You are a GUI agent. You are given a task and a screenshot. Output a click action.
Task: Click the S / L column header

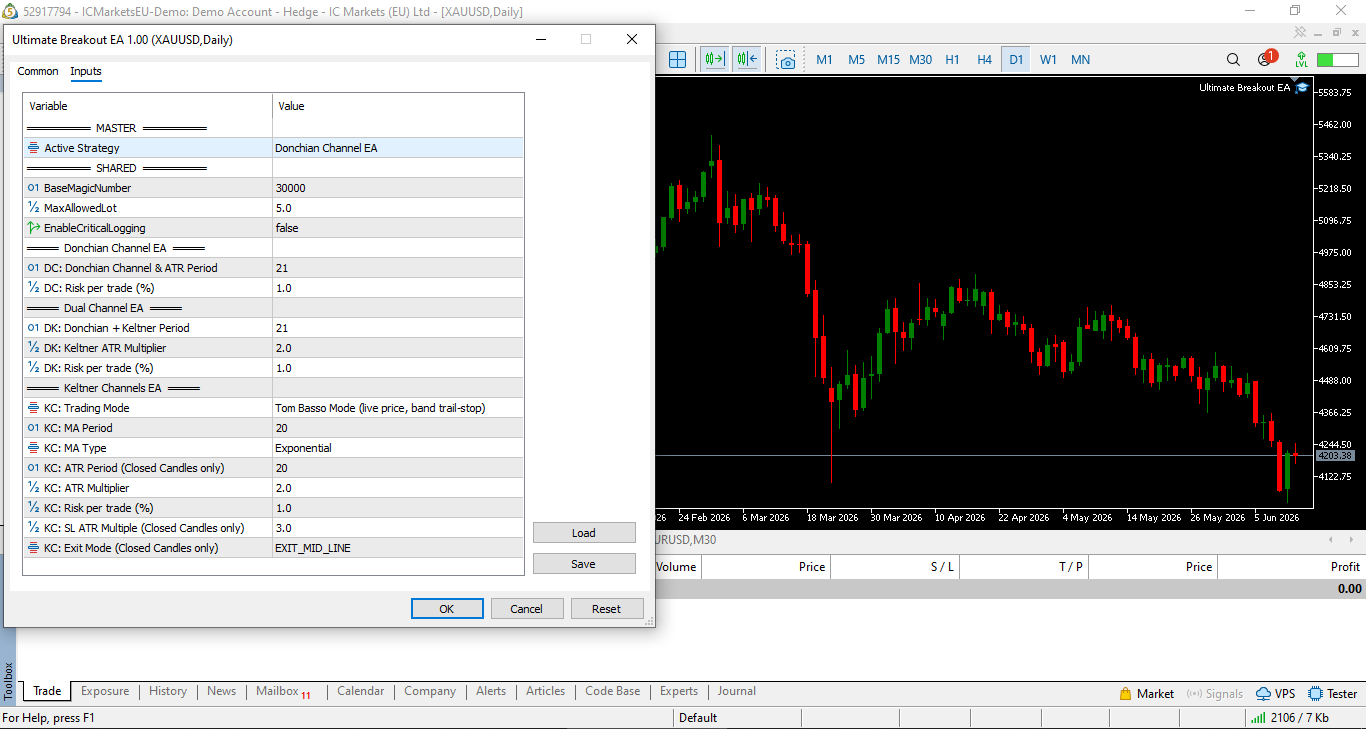895,567
